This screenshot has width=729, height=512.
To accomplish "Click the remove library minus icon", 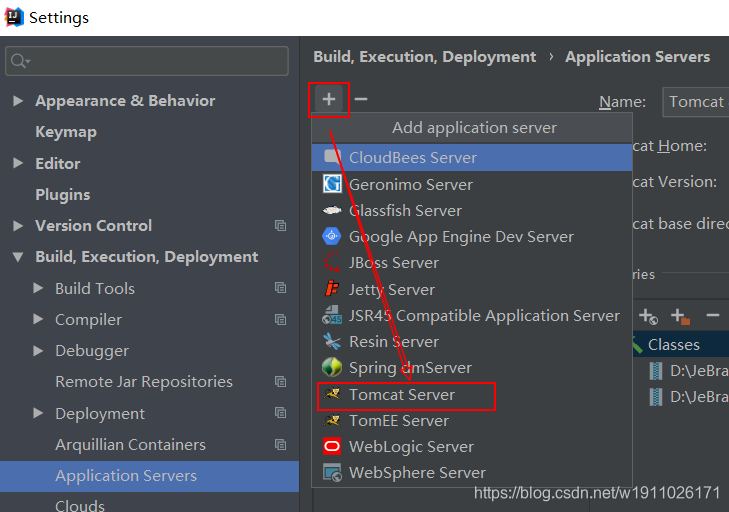I will point(713,316).
